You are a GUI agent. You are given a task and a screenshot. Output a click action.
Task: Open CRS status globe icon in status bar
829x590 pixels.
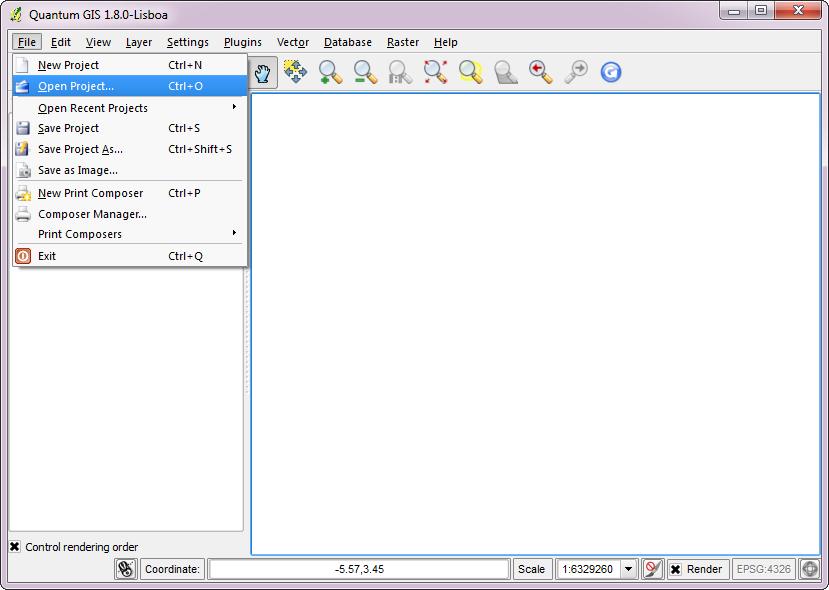pyautogui.click(x=810, y=569)
